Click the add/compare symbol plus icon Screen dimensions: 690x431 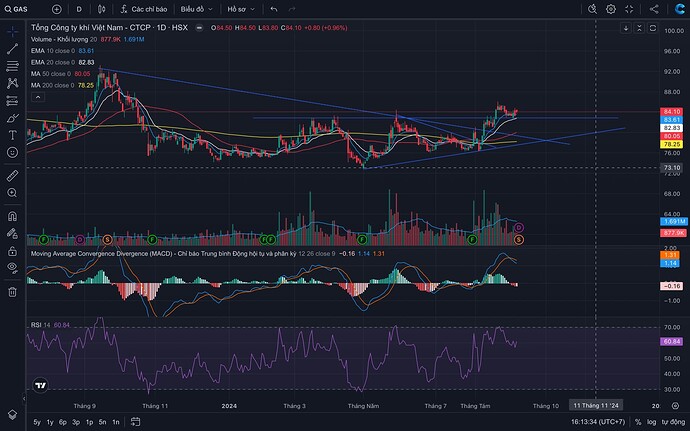57,9
